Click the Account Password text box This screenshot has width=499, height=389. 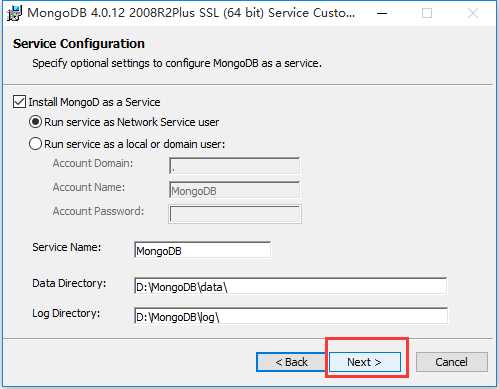click(x=235, y=214)
